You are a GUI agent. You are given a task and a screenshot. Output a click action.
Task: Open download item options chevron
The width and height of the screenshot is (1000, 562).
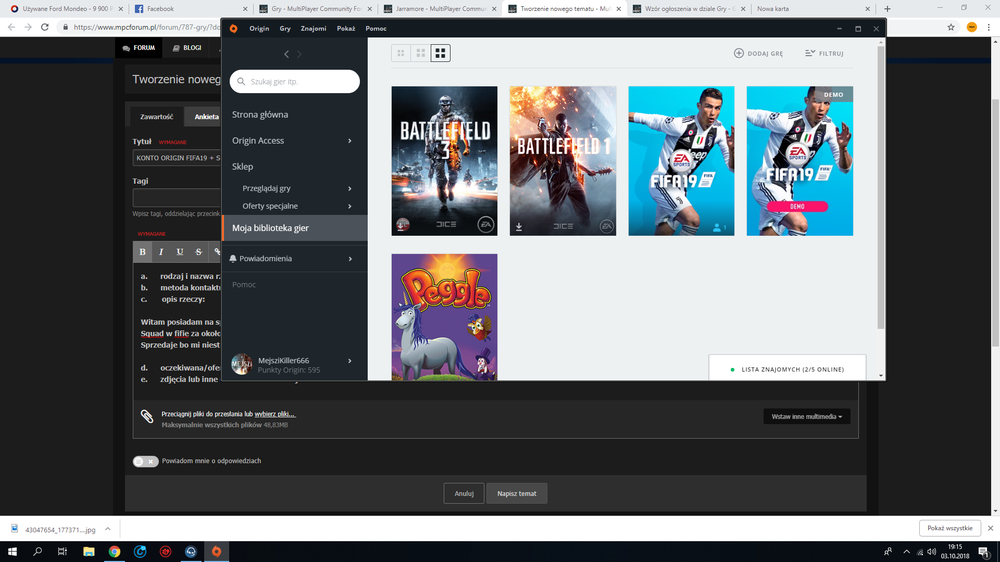click(108, 529)
